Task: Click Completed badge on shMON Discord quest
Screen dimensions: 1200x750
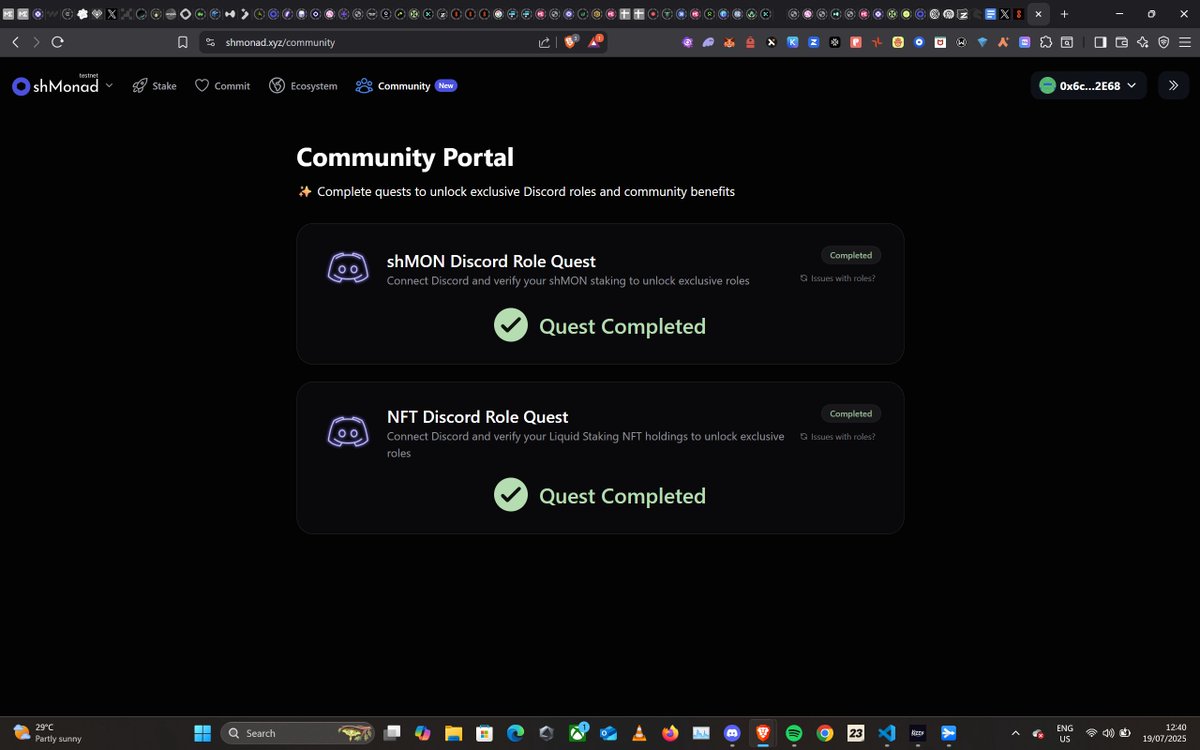Action: [x=851, y=255]
